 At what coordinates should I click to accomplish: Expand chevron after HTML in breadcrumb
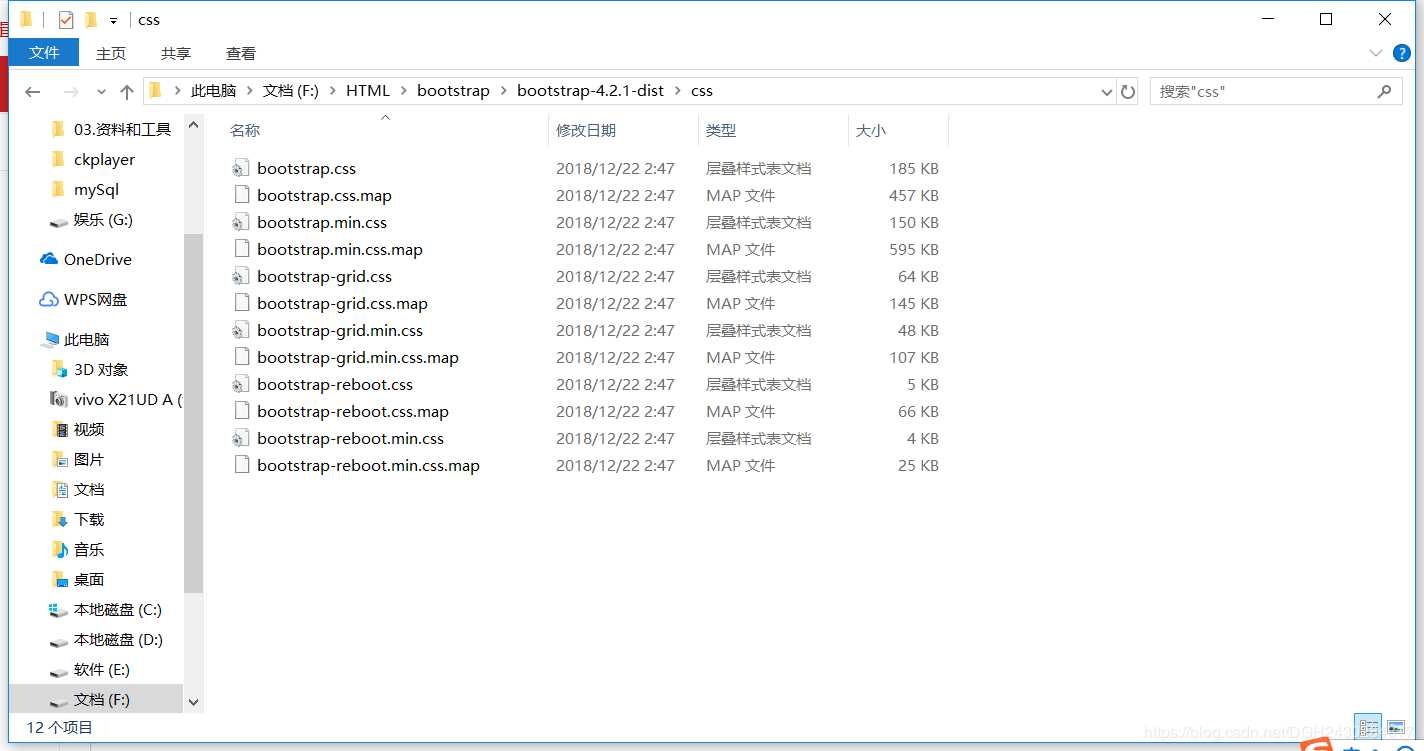(x=404, y=91)
